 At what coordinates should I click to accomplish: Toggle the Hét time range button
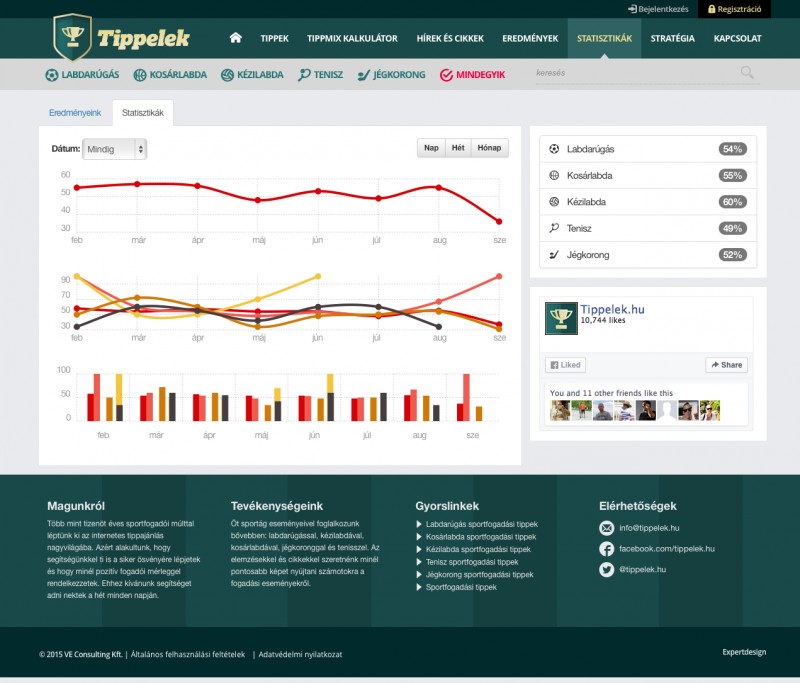click(x=458, y=148)
